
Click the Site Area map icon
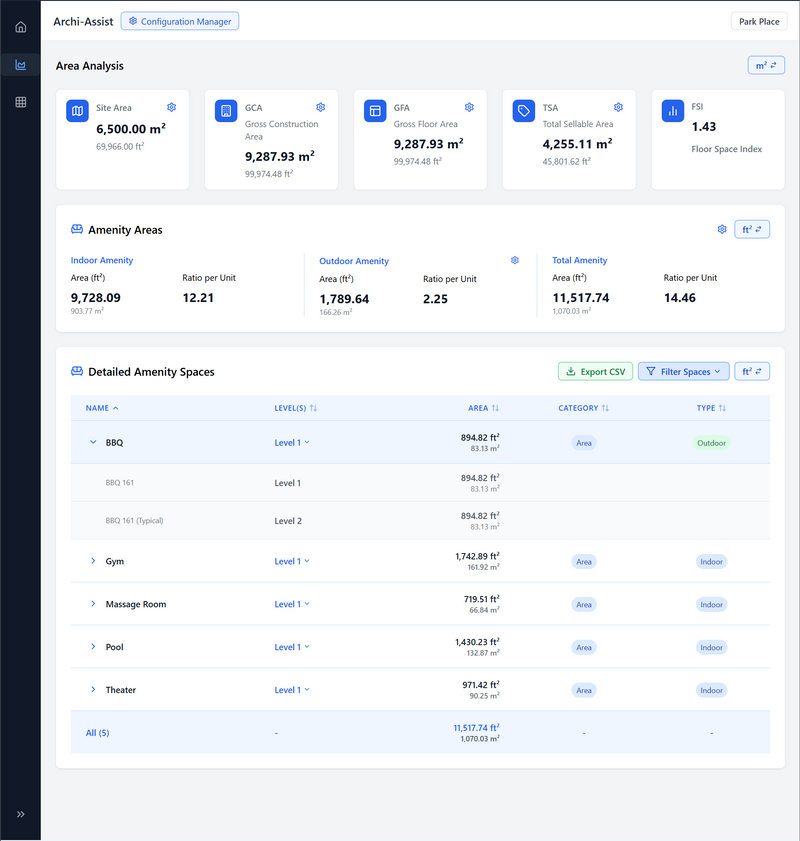pos(77,111)
